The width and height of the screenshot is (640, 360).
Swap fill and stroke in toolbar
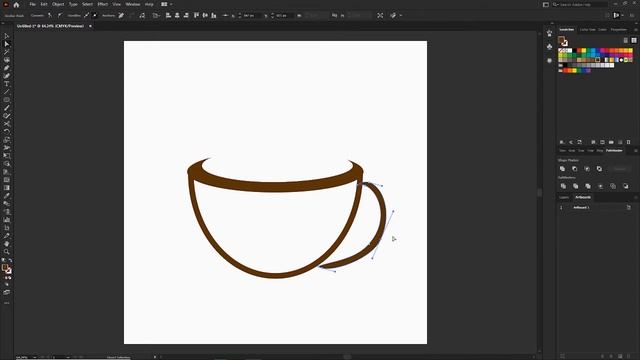(10, 260)
